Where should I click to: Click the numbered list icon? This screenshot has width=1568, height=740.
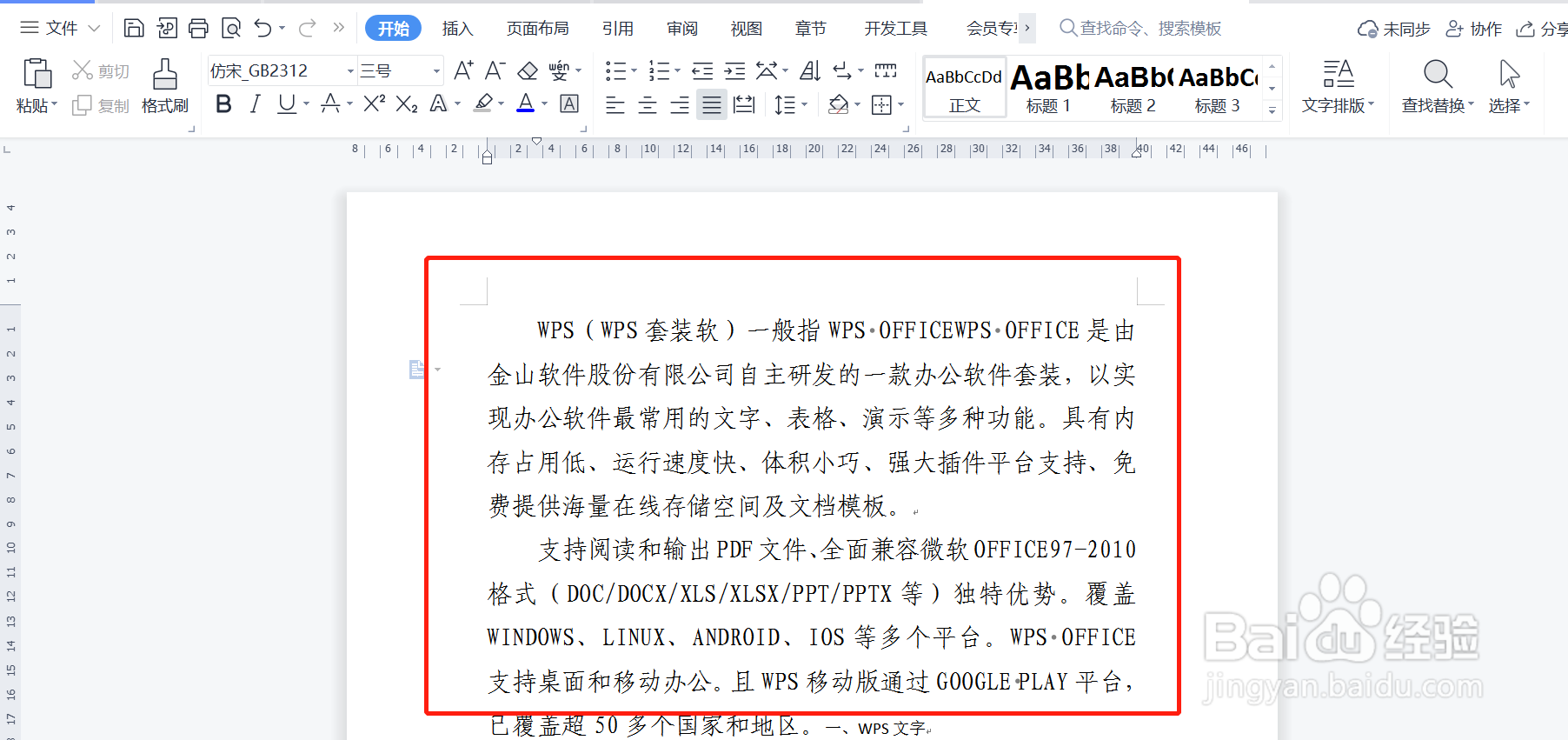(659, 70)
